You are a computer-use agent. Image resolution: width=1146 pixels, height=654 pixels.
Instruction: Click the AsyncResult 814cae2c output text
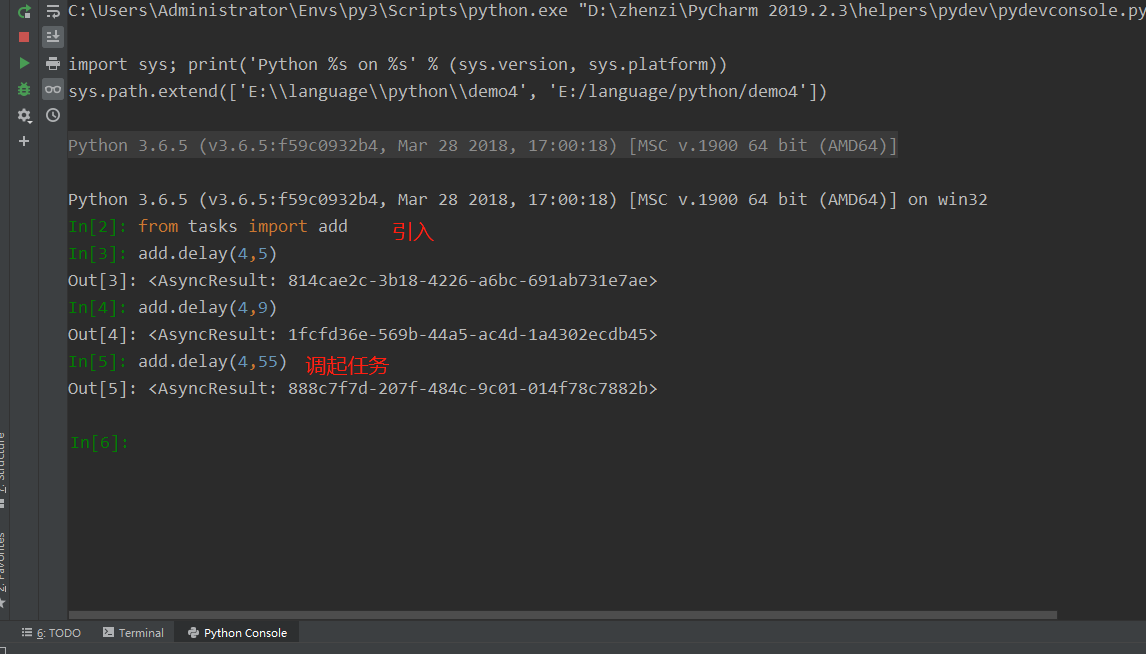pos(403,281)
